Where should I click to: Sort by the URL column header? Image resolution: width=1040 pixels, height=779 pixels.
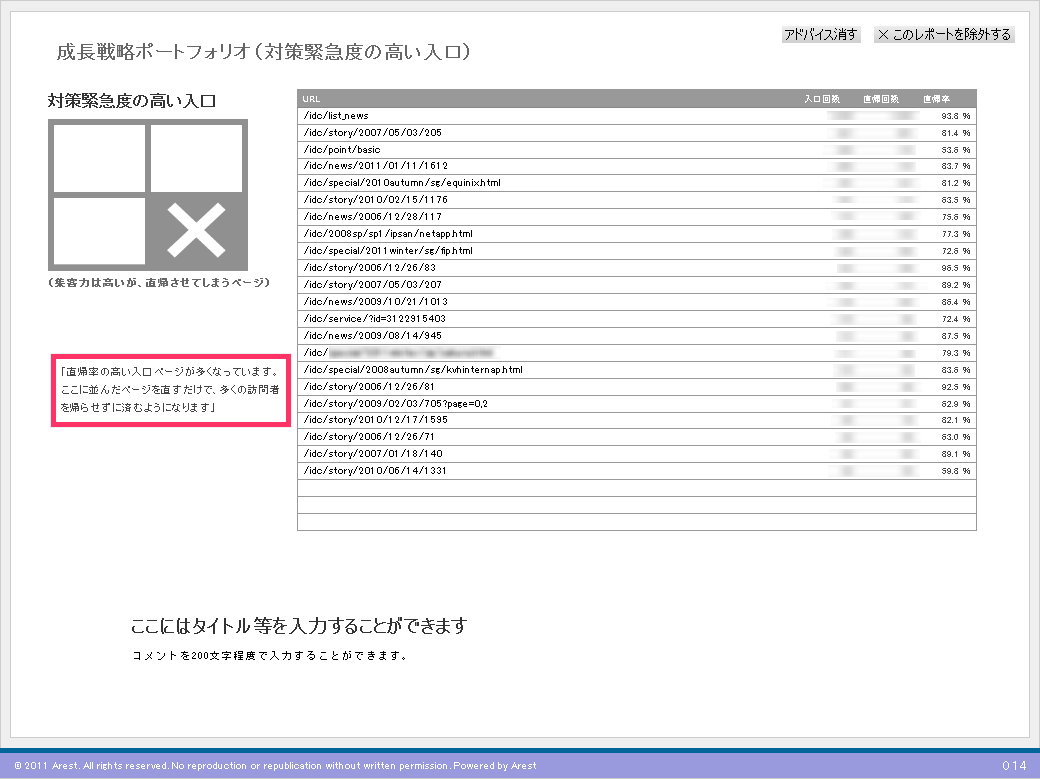pyautogui.click(x=311, y=99)
